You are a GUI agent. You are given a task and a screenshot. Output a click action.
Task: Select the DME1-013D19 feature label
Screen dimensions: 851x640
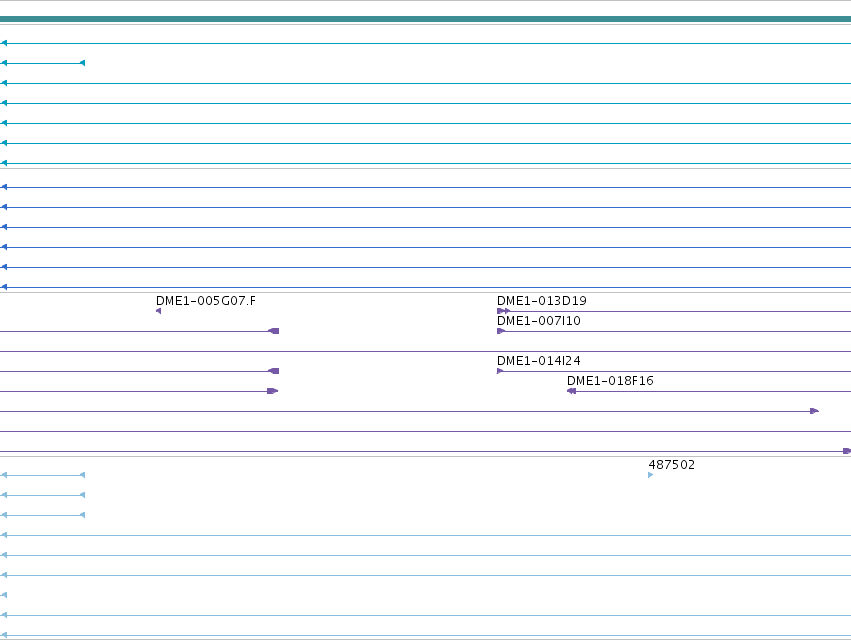click(542, 301)
